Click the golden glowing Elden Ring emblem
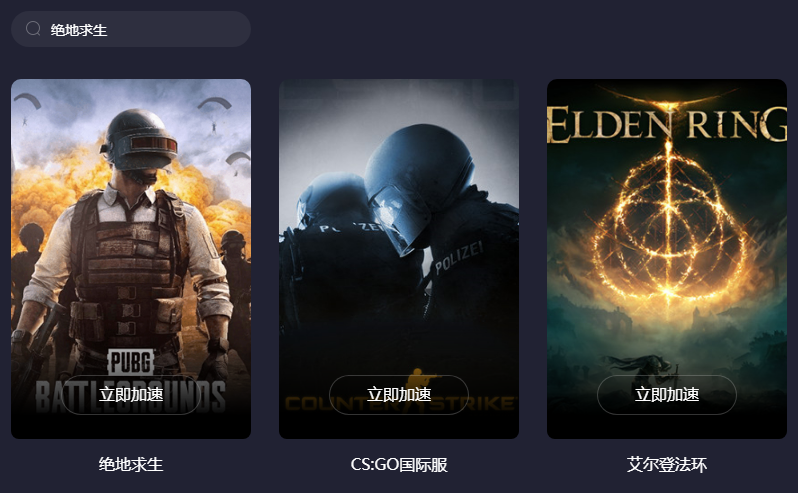Screen dimensions: 798x493 (668, 224)
